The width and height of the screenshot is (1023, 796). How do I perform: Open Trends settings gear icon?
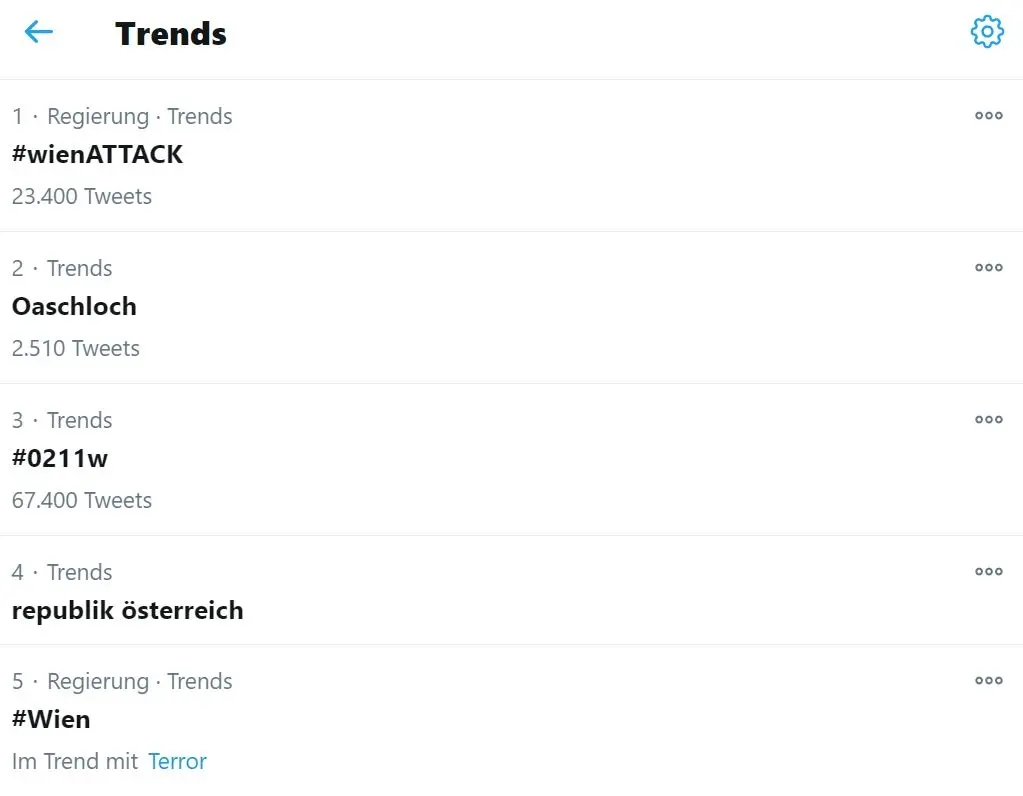pyautogui.click(x=987, y=31)
